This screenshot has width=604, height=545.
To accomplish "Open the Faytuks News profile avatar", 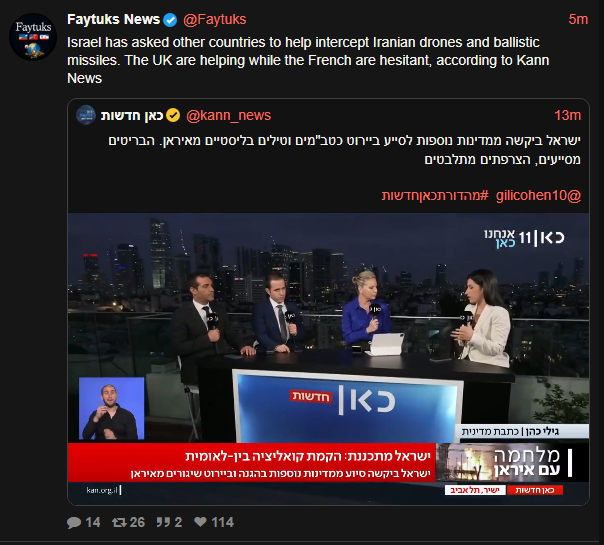I will click(x=33, y=37).
